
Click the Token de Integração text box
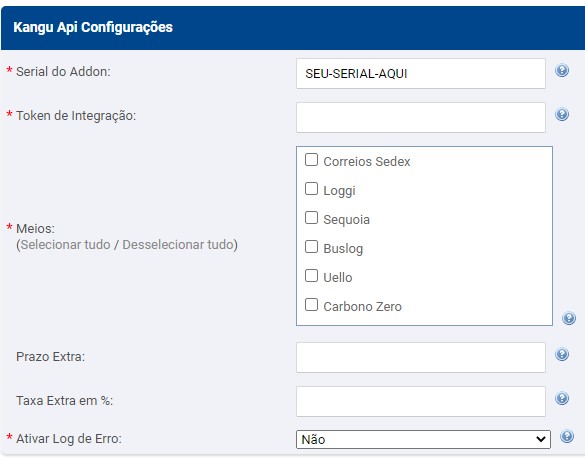(421, 118)
